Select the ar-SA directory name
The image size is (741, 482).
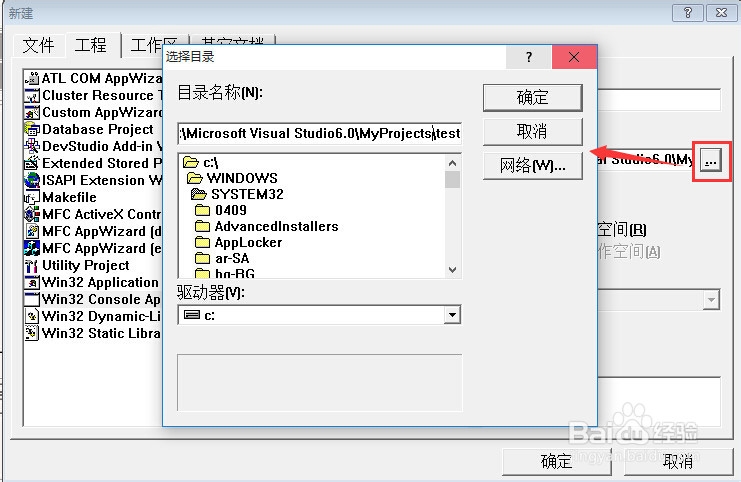point(232,258)
